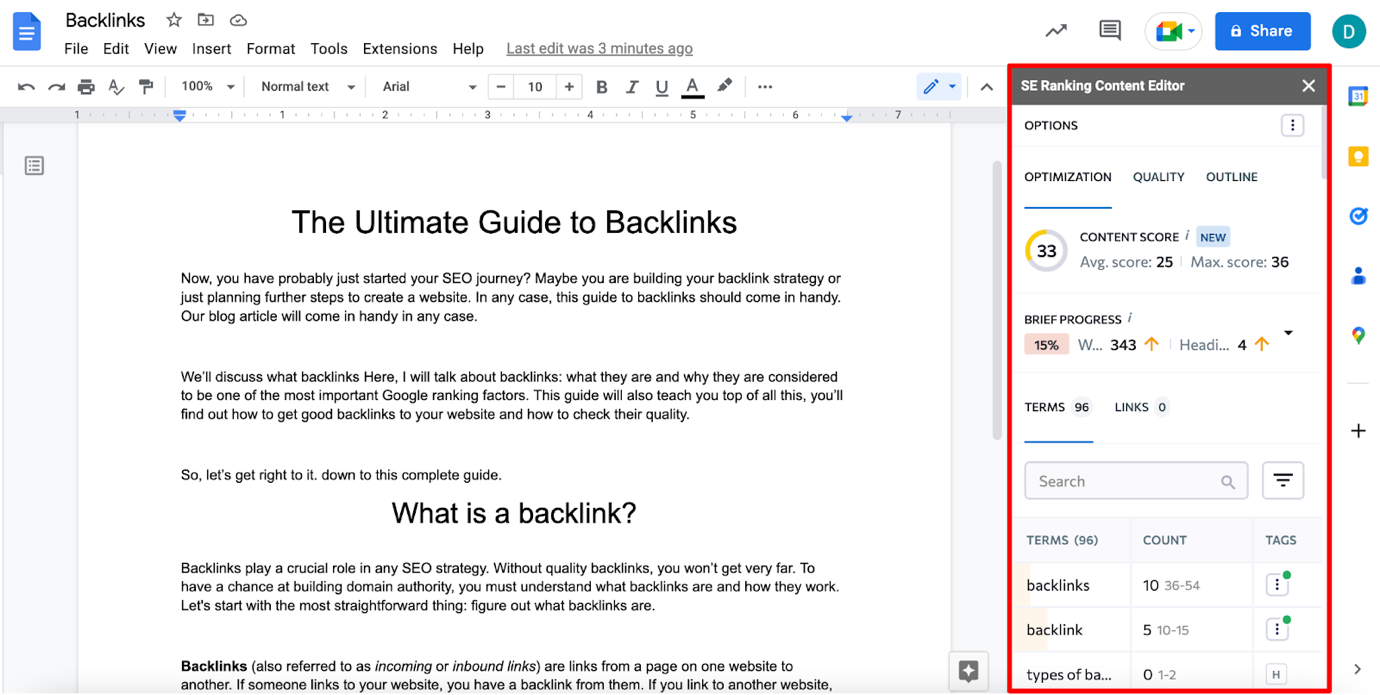The image size is (1380, 695).
Task: Open the Arial font dropdown
Action: pyautogui.click(x=430, y=87)
